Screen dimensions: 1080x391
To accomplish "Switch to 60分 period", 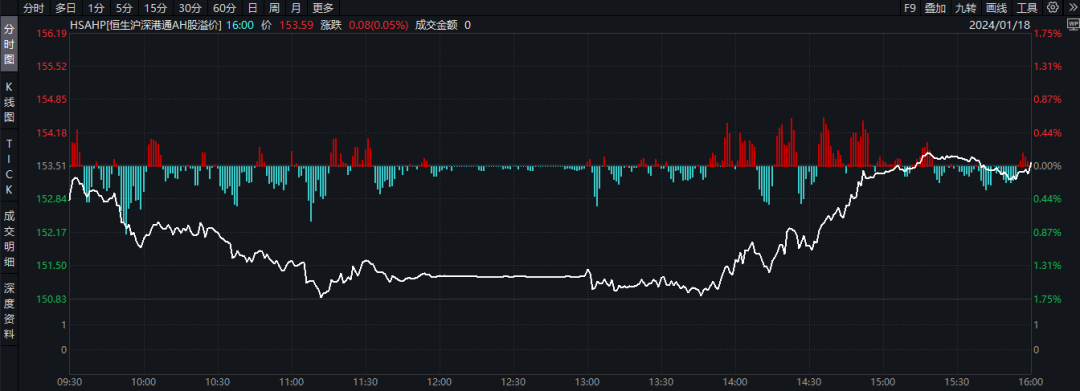I will 225,8.
